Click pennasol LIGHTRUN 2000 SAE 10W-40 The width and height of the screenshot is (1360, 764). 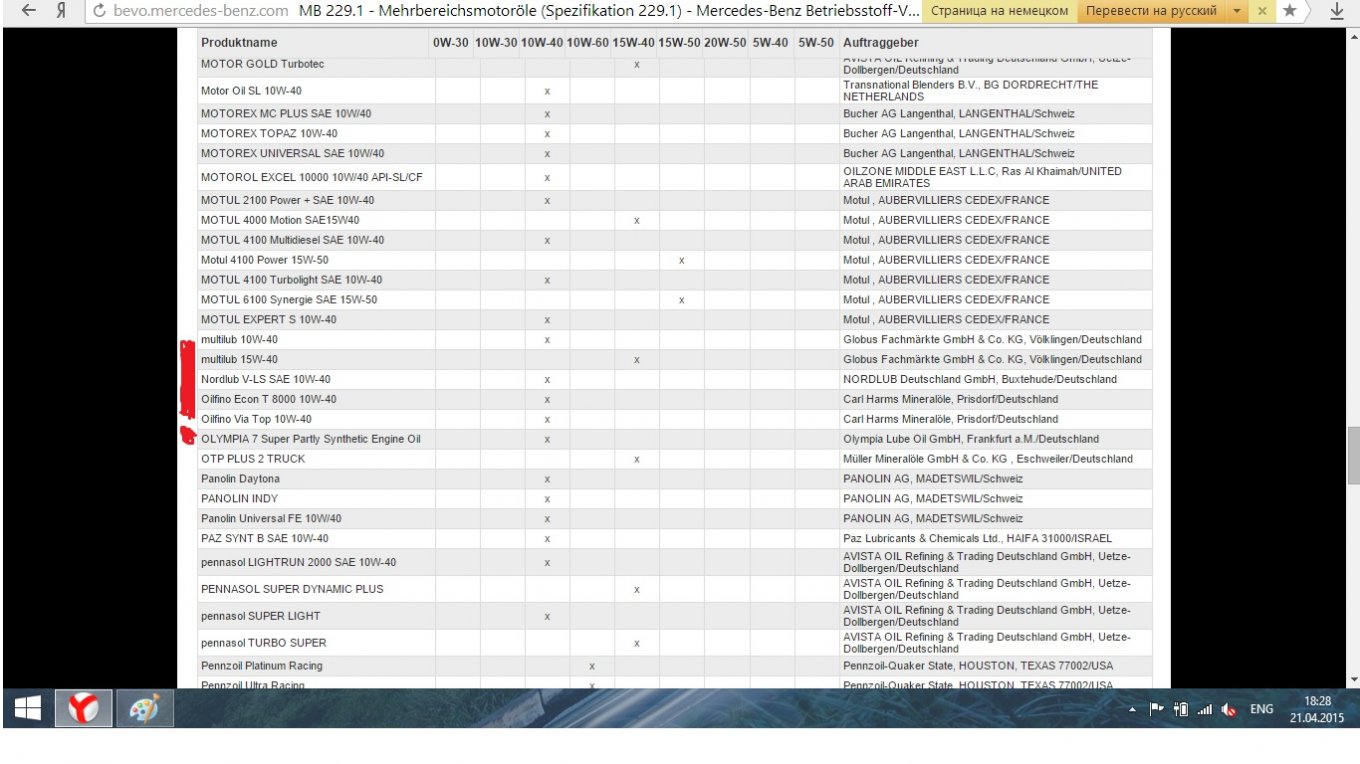click(298, 562)
